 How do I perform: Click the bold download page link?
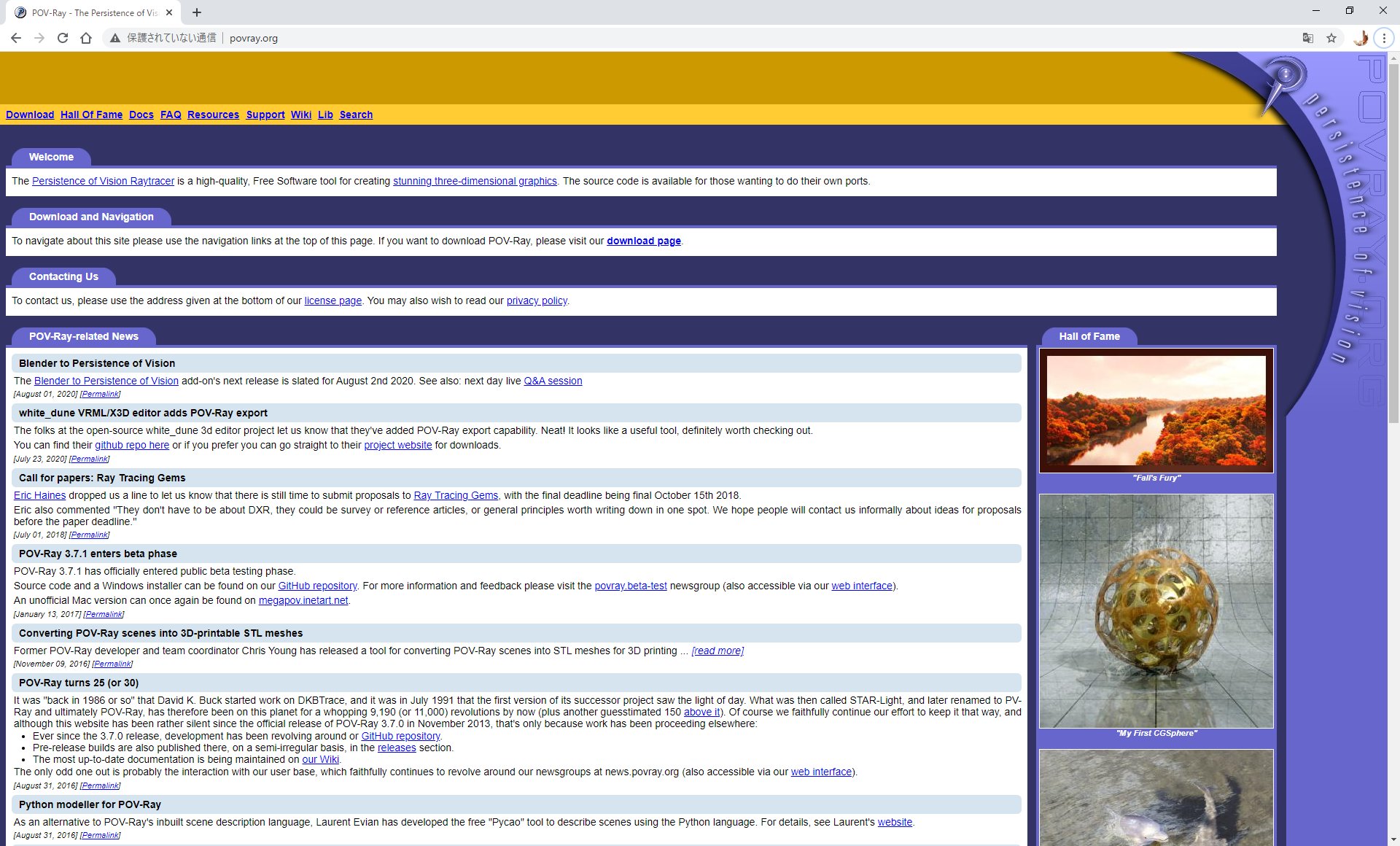(x=643, y=241)
